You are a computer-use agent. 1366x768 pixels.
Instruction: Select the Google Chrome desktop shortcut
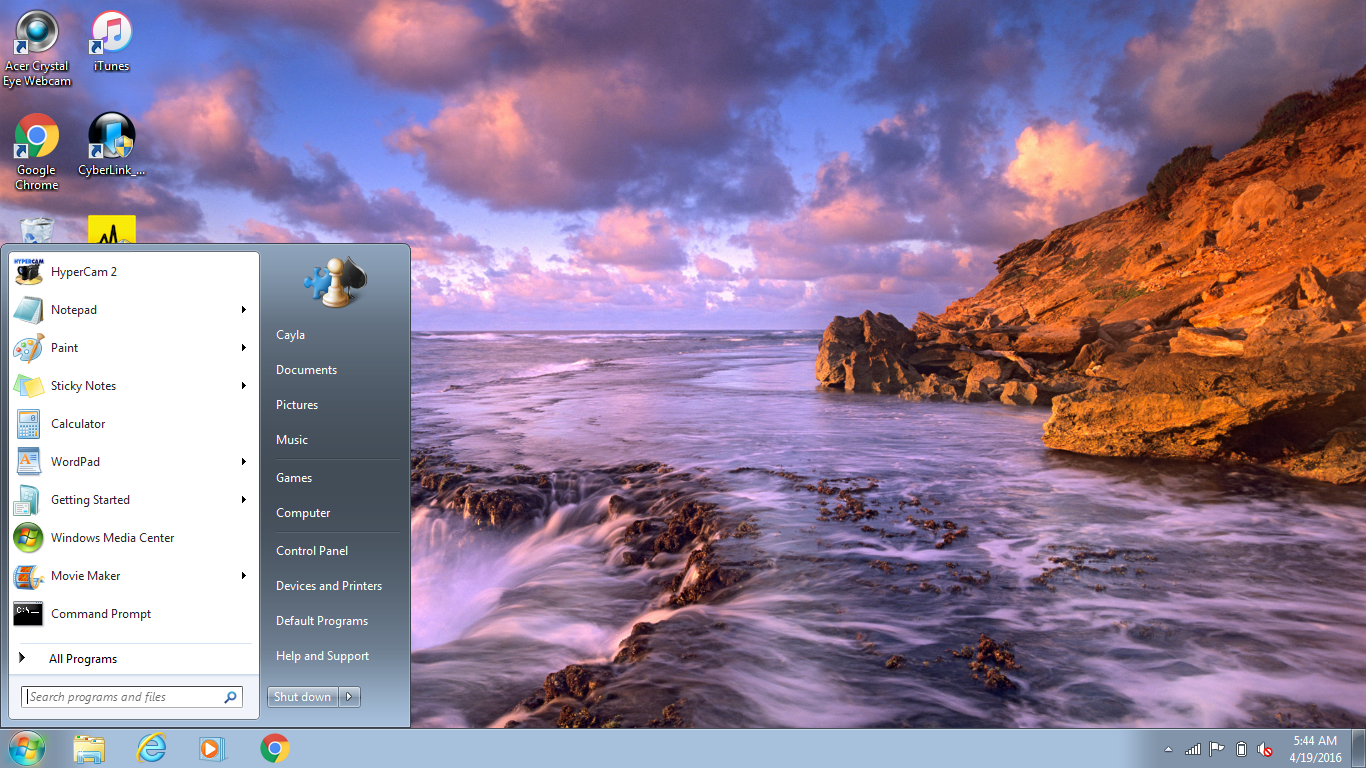pos(37,152)
